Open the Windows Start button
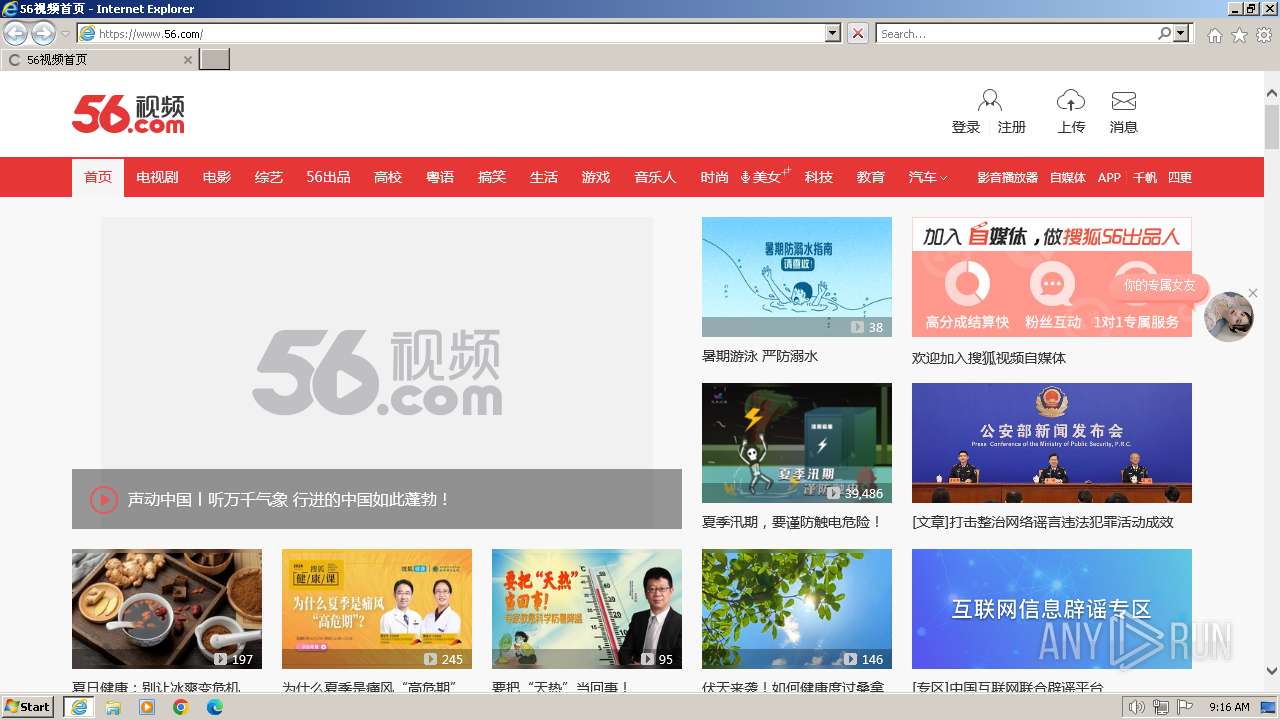 [x=27, y=706]
